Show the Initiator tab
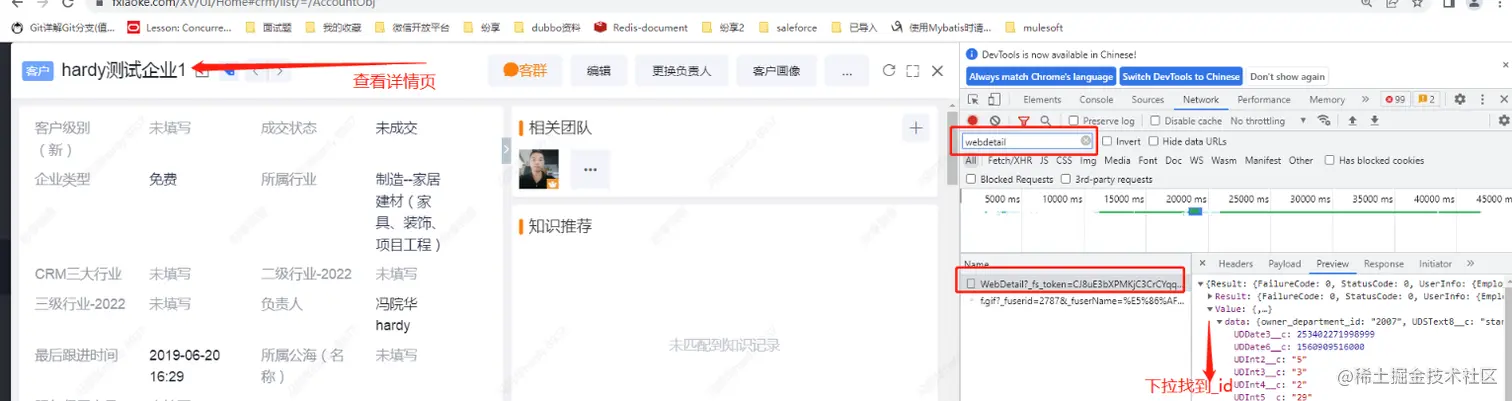 click(1435, 264)
